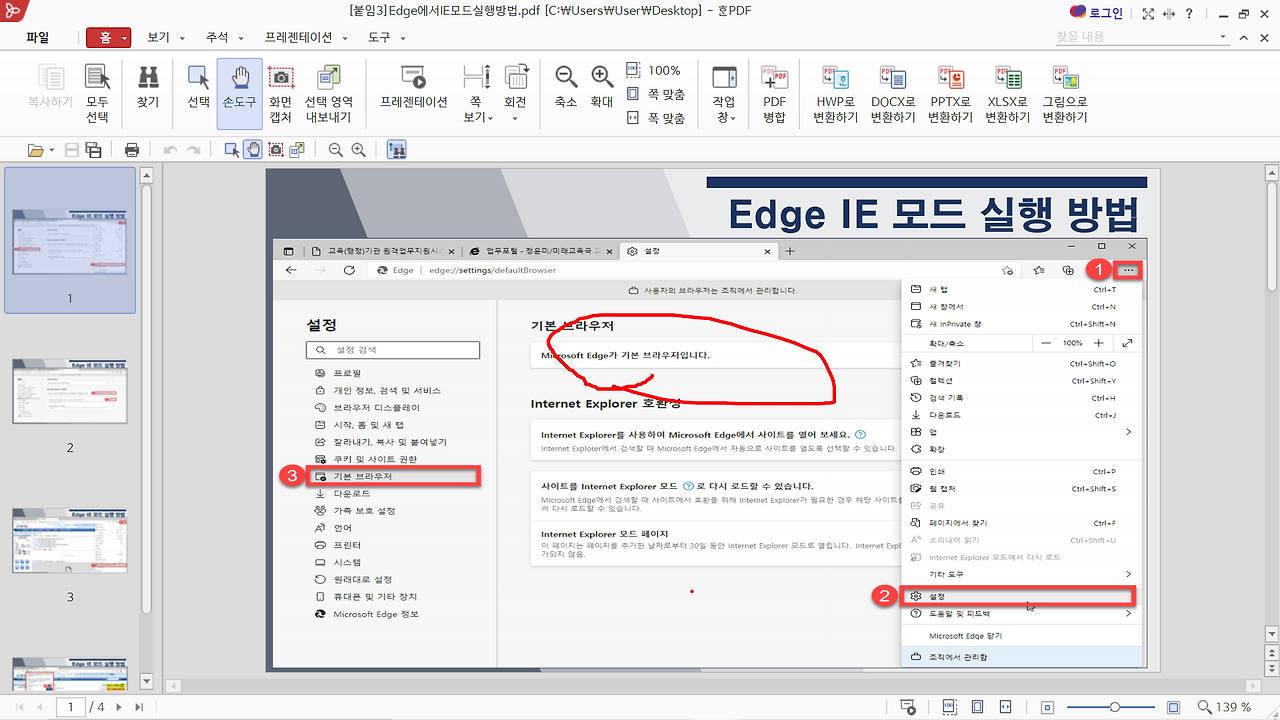The height and width of the screenshot is (720, 1280).
Task: Click PPTX로 변환하기 conversion icon
Action: pyautogui.click(x=950, y=94)
